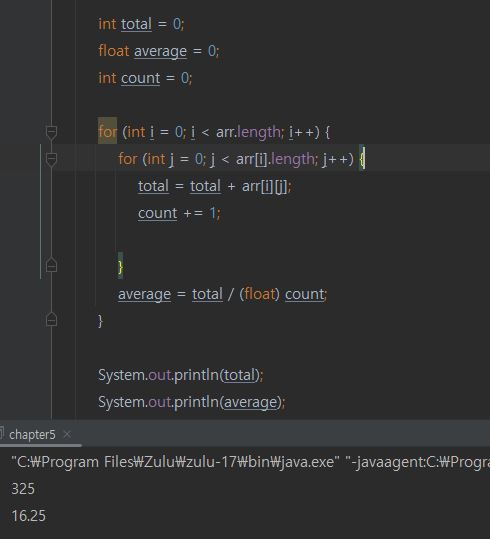This screenshot has height=539, width=490.
Task: Click the '(float)' cast keyword
Action: pos(259,294)
